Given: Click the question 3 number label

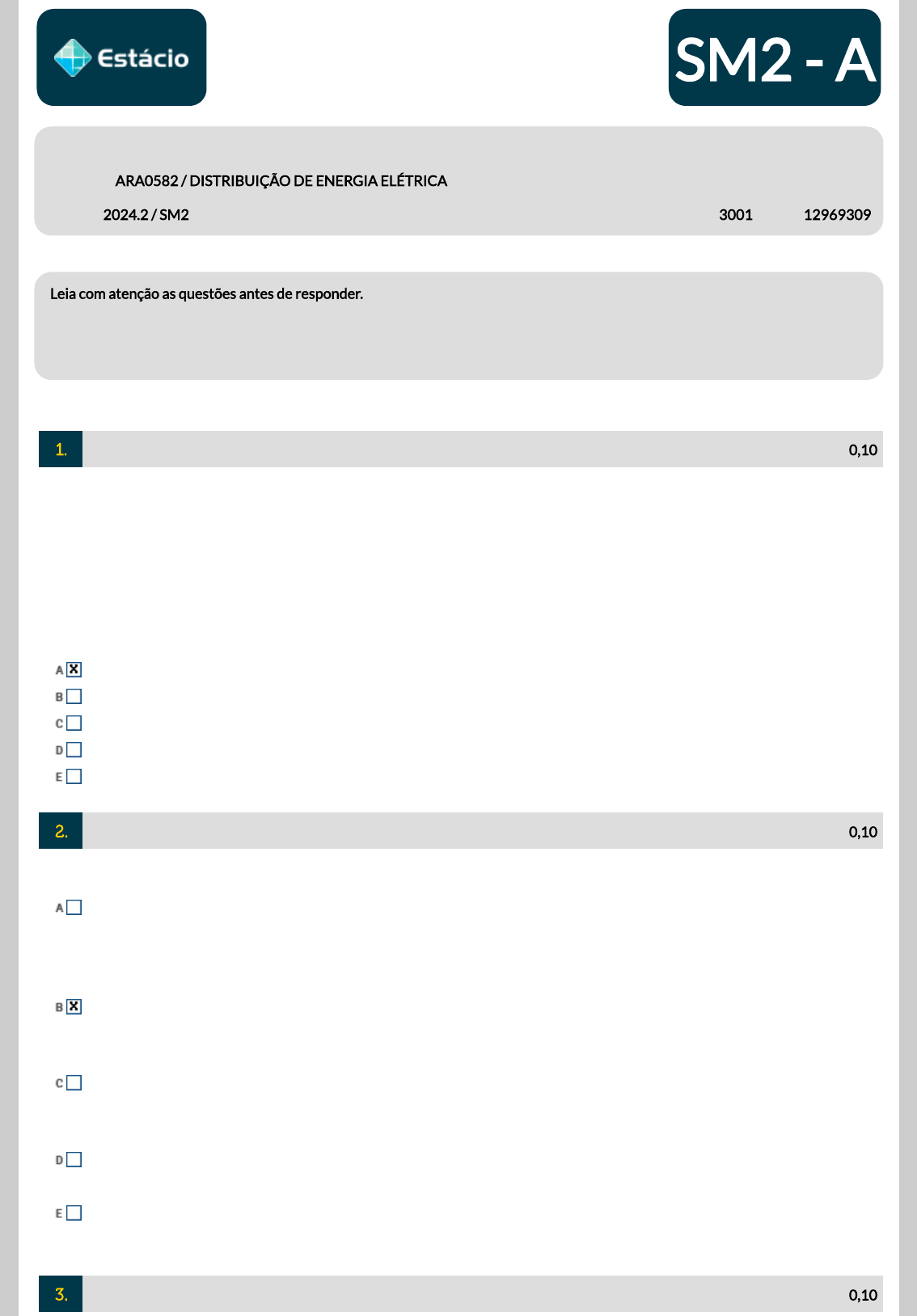Looking at the screenshot, I should click(x=61, y=1294).
